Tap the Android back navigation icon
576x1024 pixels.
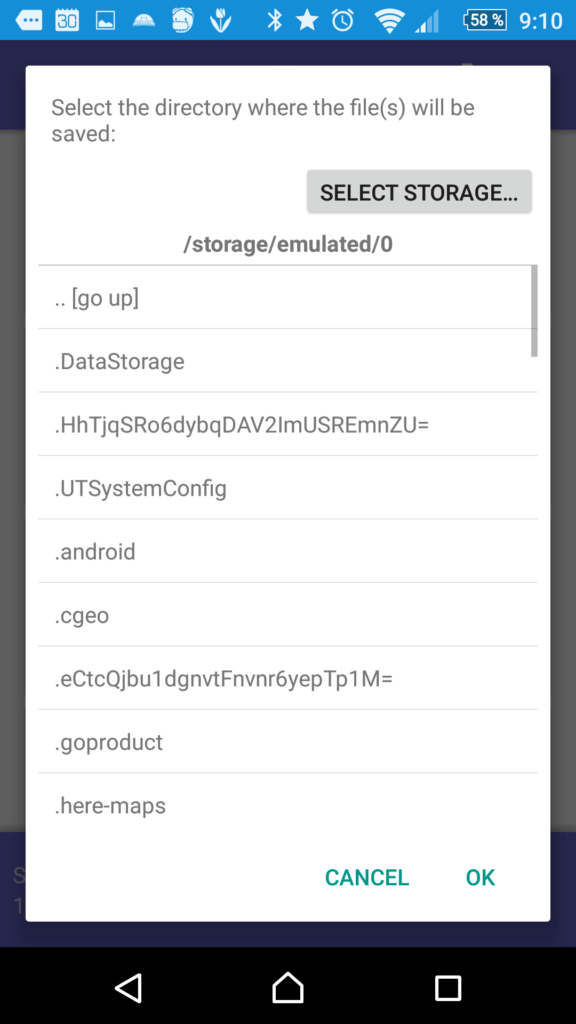(x=129, y=987)
